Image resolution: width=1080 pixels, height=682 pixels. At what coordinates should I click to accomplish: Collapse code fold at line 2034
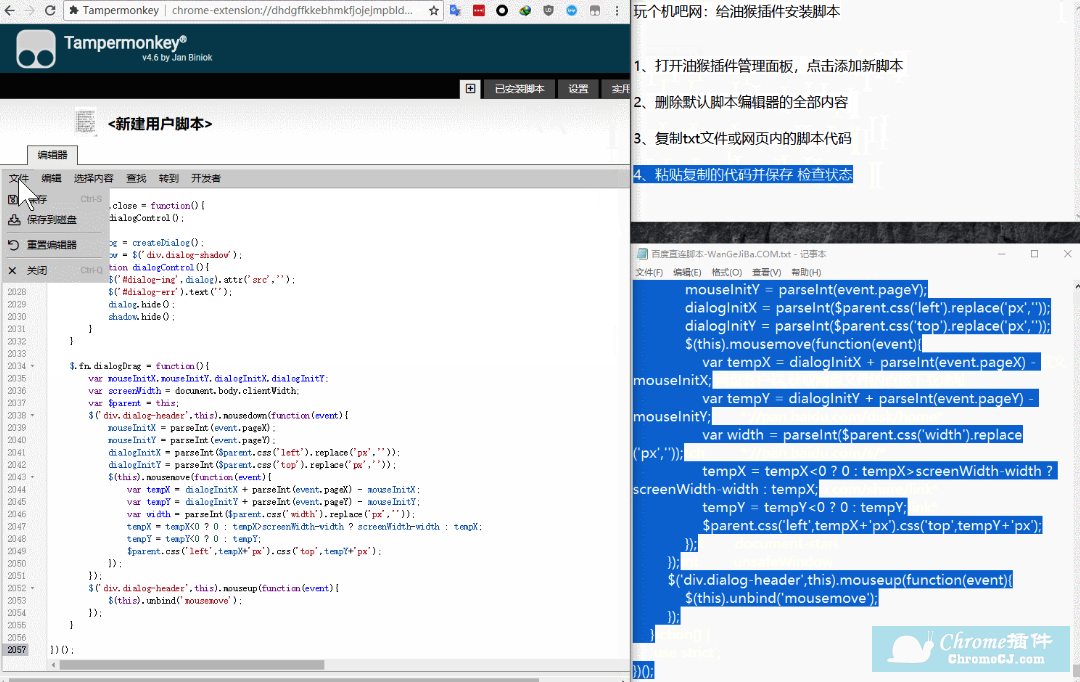tap(33, 367)
